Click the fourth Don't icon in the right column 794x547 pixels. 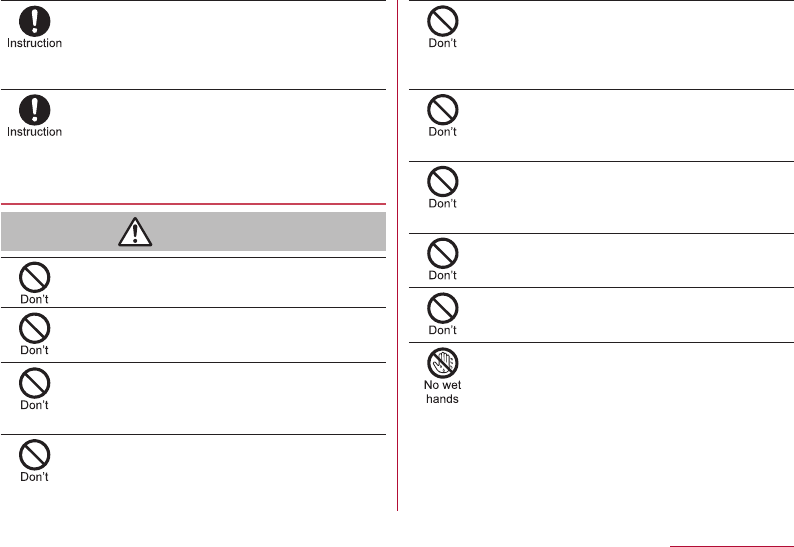pyautogui.click(x=443, y=253)
